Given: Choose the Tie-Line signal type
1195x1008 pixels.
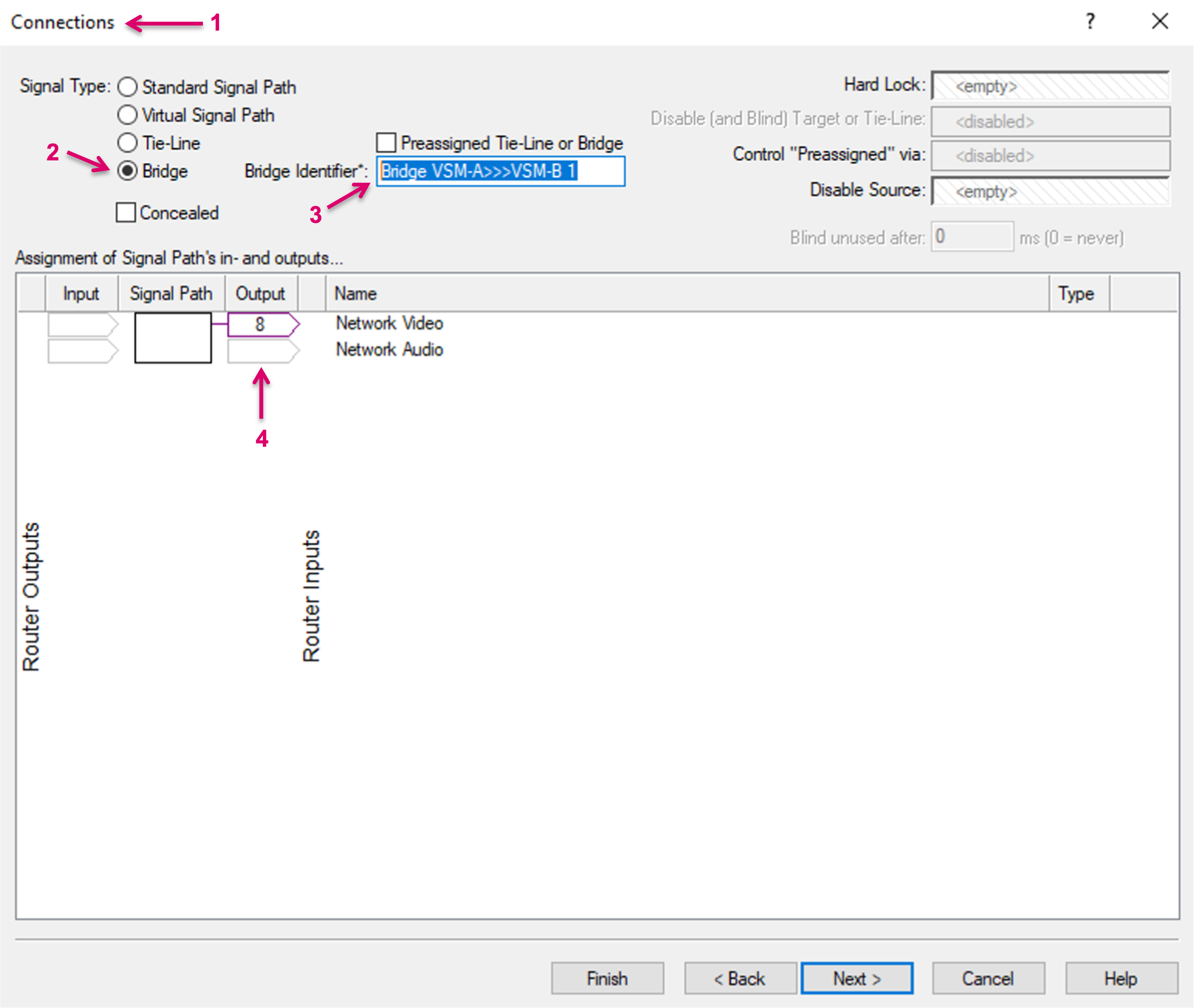Looking at the screenshot, I should pyautogui.click(x=127, y=143).
